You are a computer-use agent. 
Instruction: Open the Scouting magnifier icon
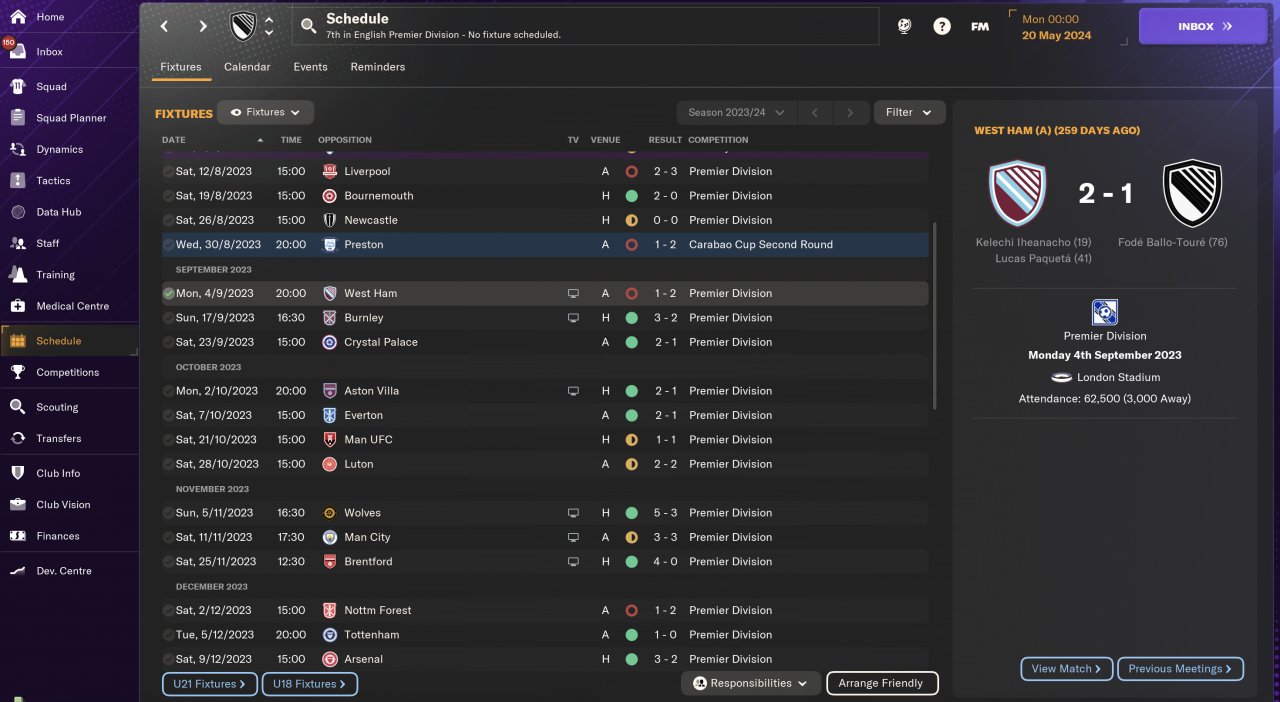[18, 407]
